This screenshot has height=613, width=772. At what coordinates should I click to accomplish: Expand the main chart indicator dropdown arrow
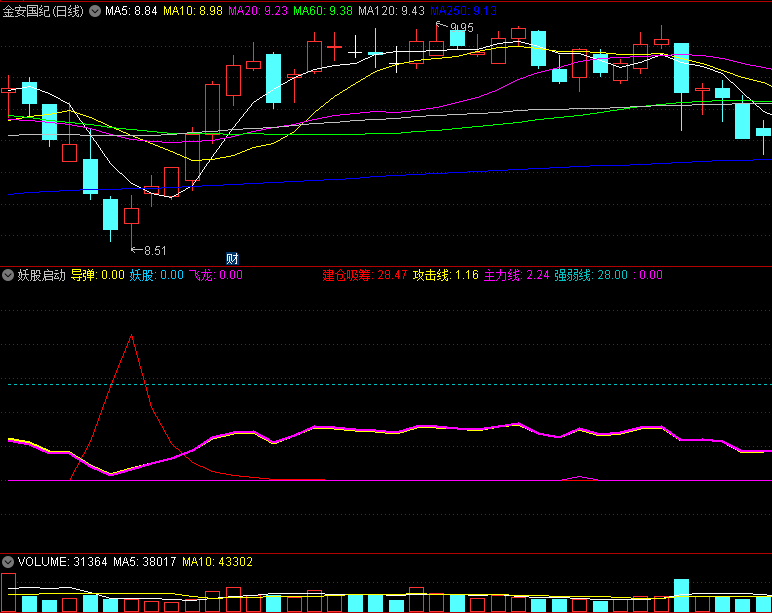pyautogui.click(x=95, y=11)
